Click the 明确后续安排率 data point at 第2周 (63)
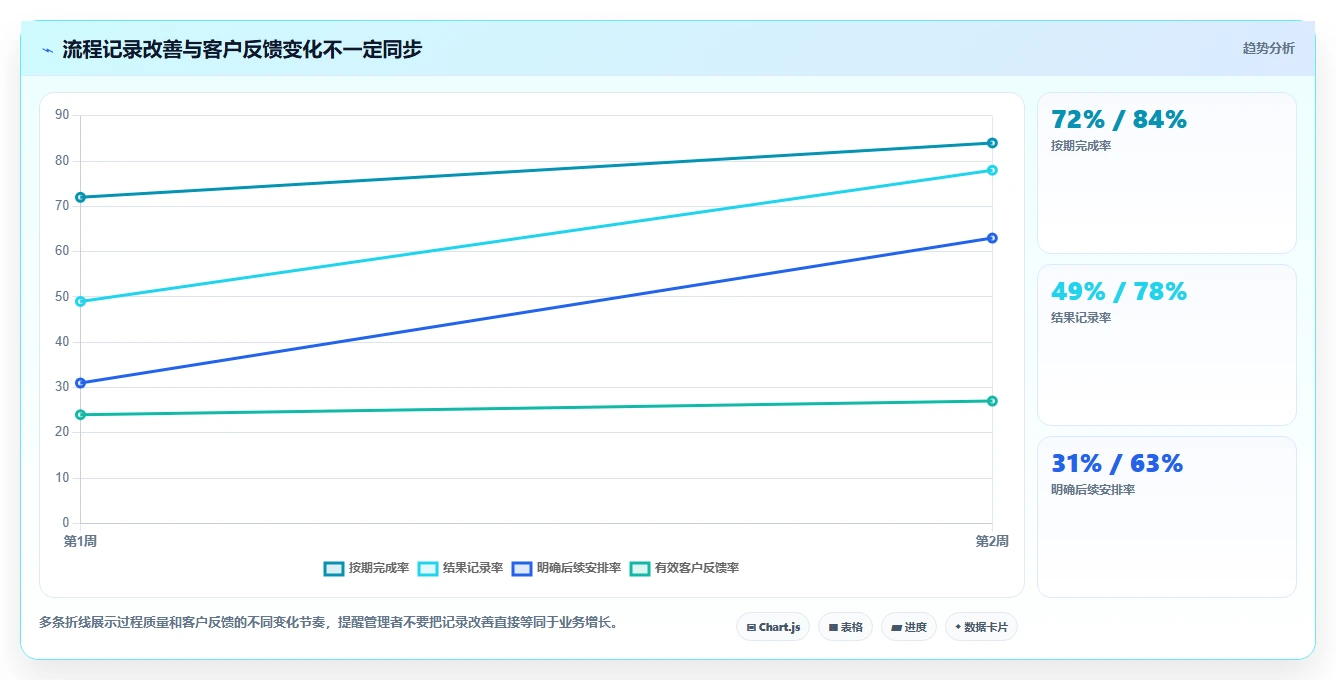This screenshot has width=1336, height=680. pos(992,238)
